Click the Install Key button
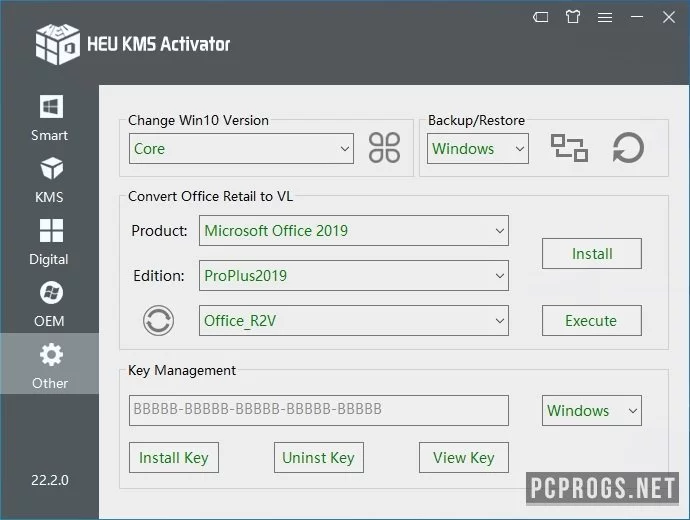The width and height of the screenshot is (690, 520). point(174,458)
